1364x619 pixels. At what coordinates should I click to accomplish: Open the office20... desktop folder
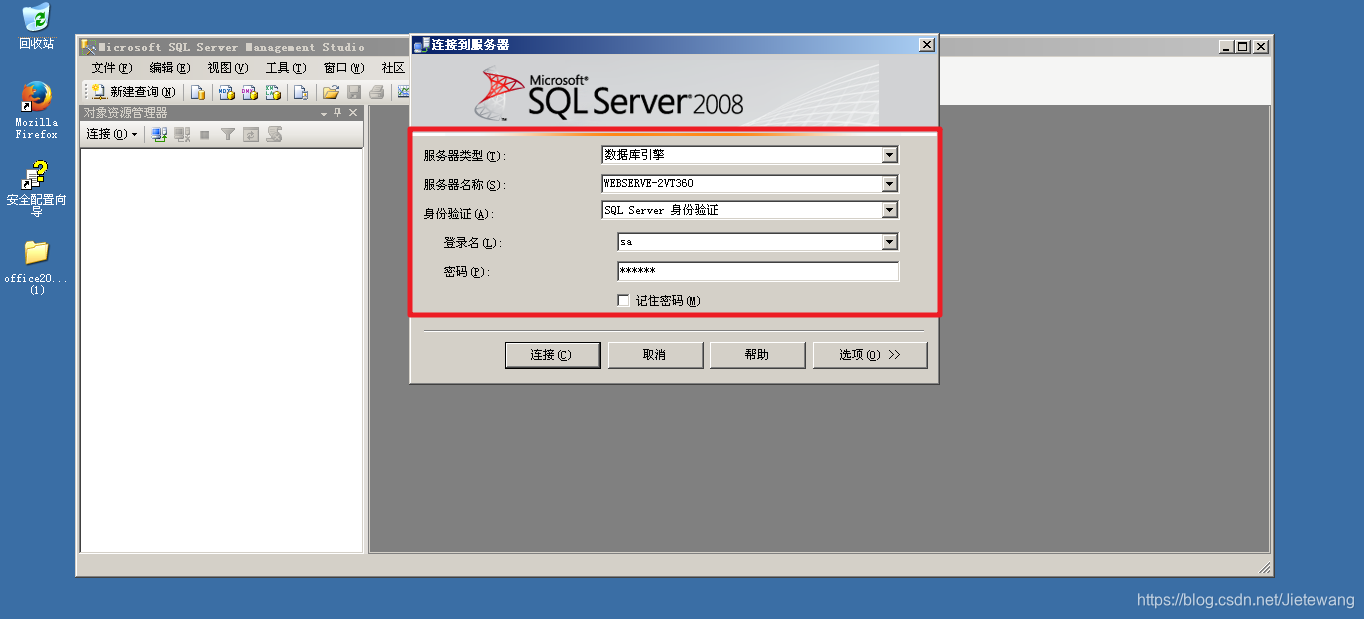pyautogui.click(x=36, y=267)
